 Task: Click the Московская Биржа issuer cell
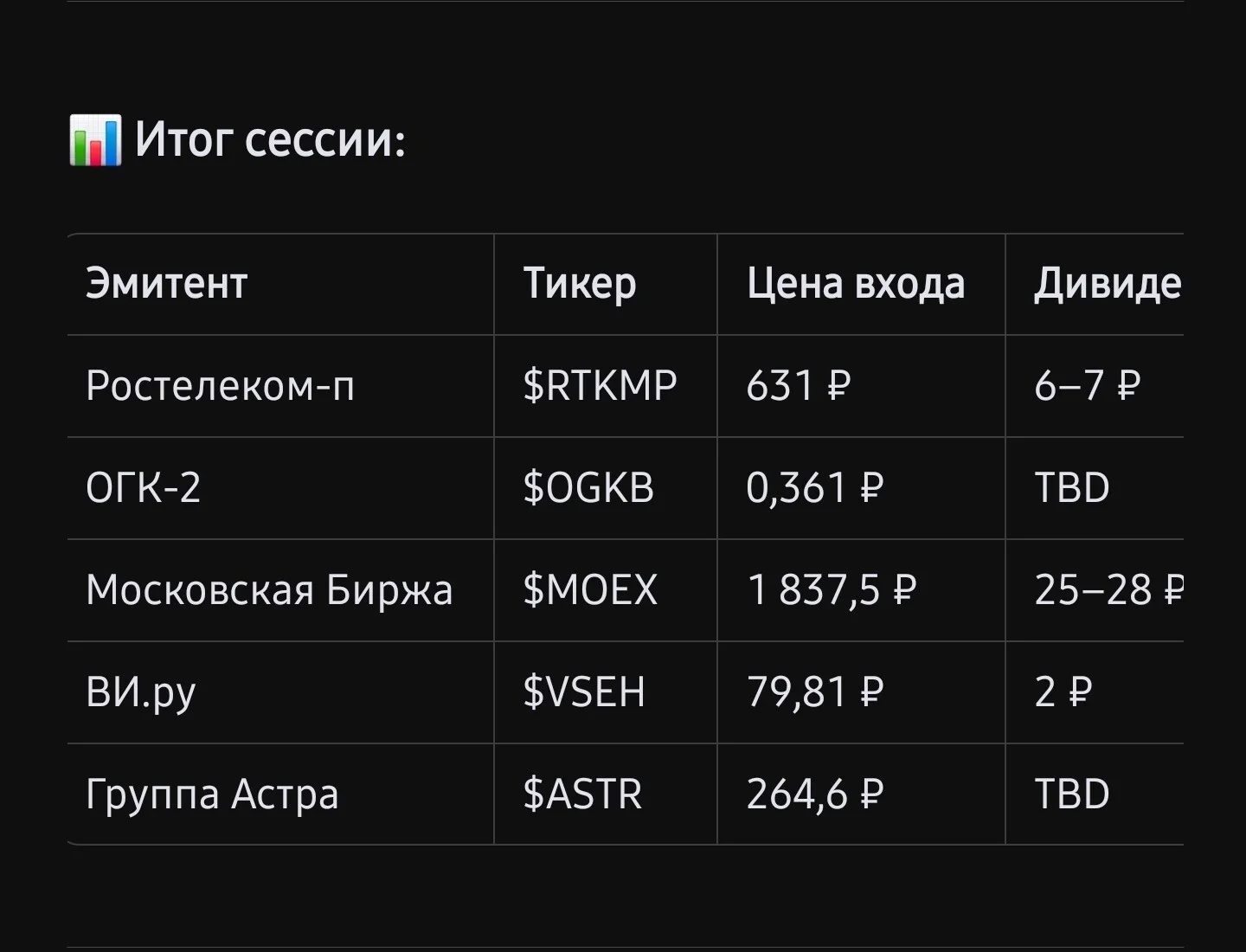[x=269, y=590]
